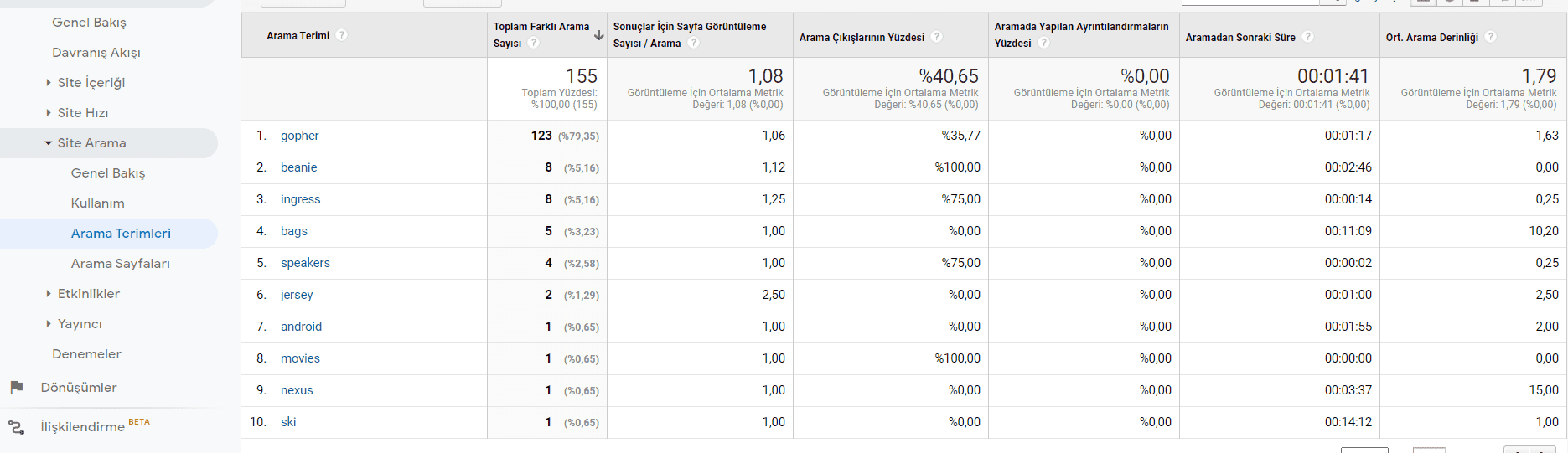Expand the Site Hızı section
The height and width of the screenshot is (453, 1568).
tap(49, 113)
